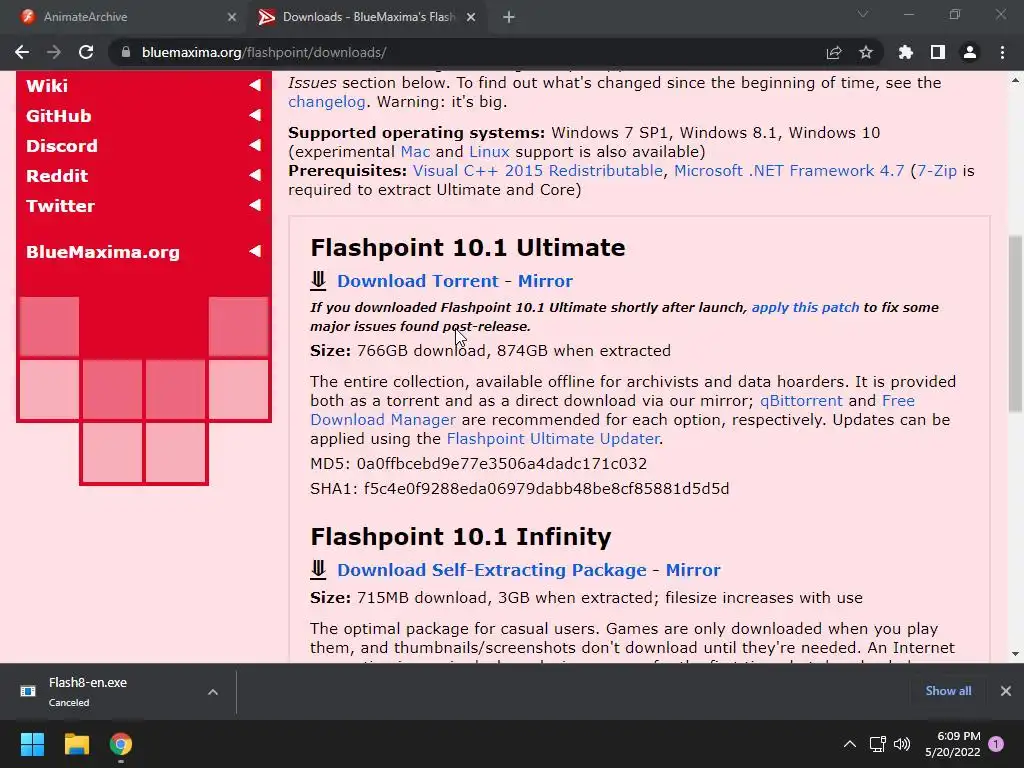
Task: Toggle the Chrome side panel
Action: tap(938, 52)
